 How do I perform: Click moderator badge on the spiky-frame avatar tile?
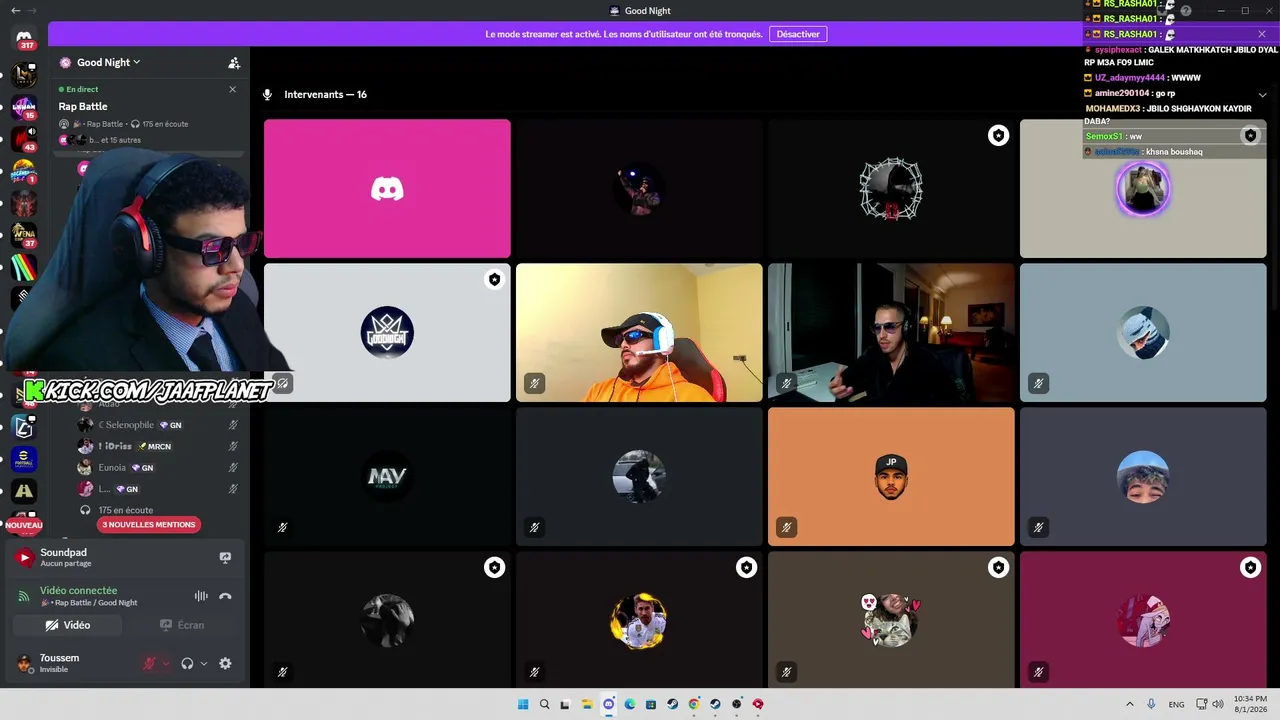click(x=998, y=136)
